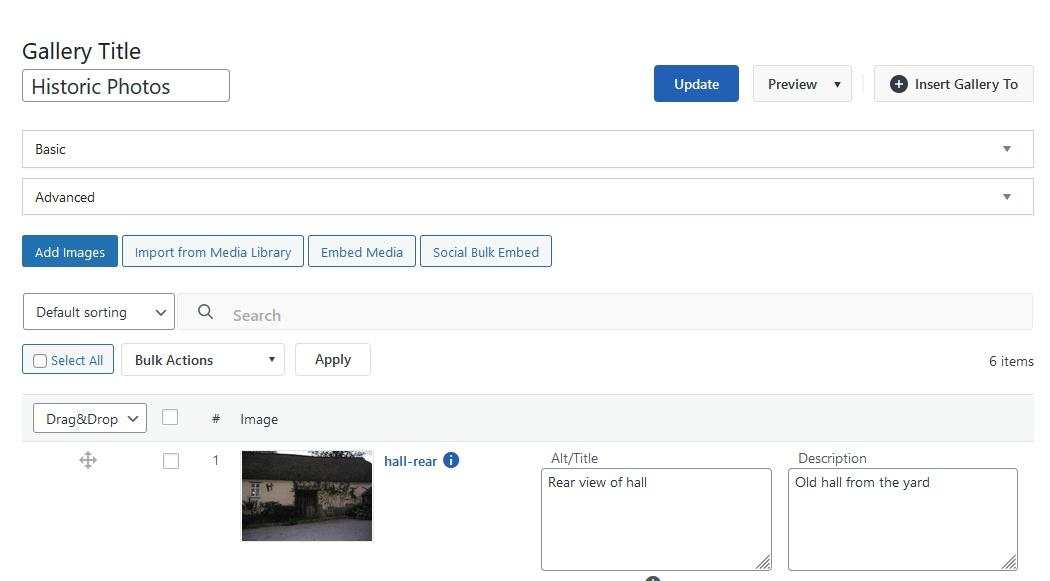The image size is (1050, 581).
Task: Click the Apply button
Action: pos(333,360)
